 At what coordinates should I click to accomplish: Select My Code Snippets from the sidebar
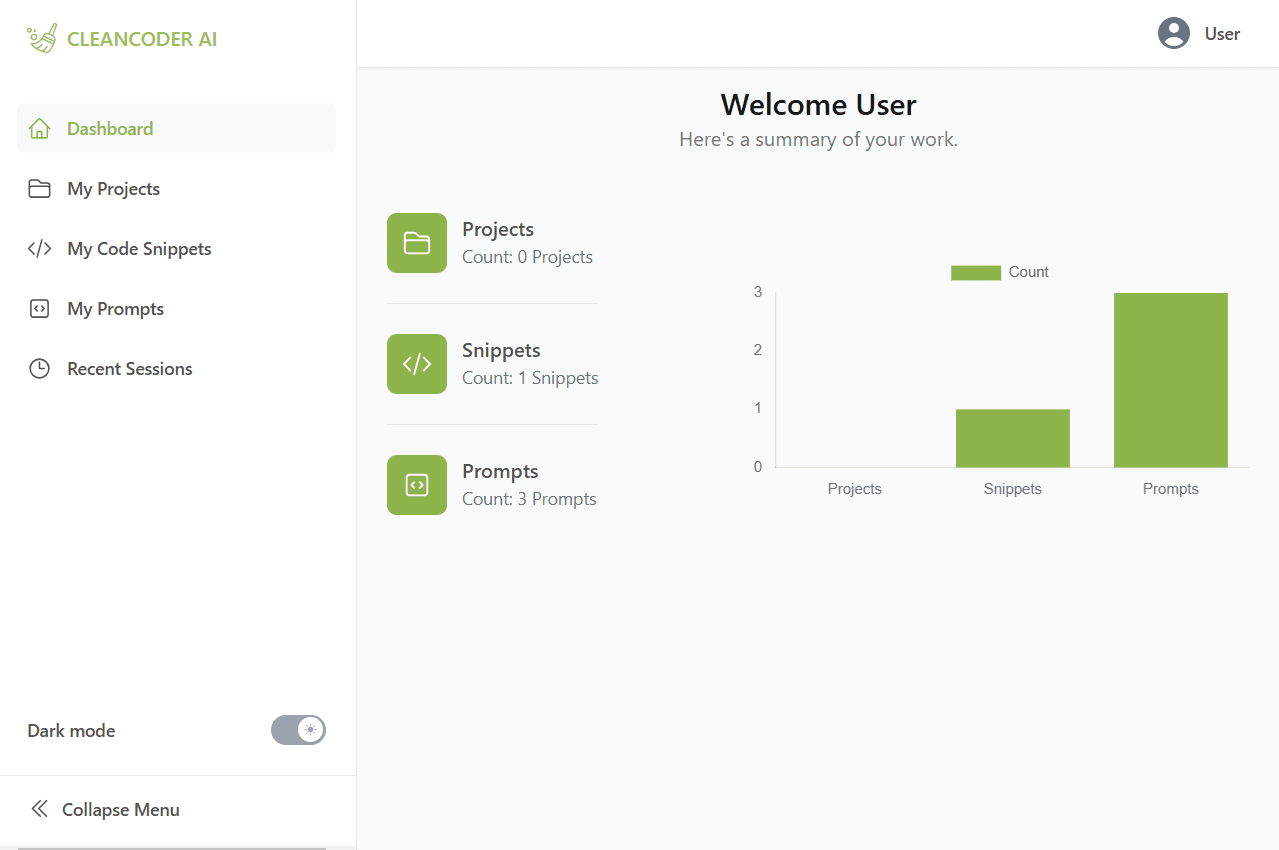[139, 249]
